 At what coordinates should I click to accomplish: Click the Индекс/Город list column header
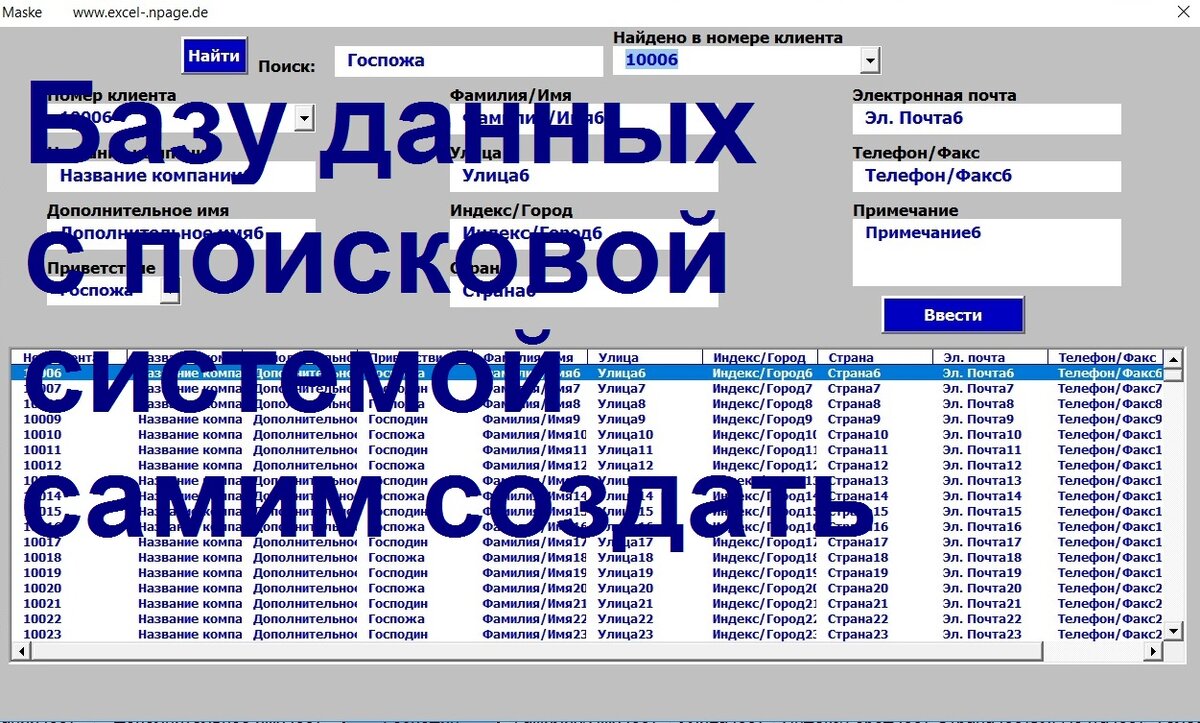(759, 358)
